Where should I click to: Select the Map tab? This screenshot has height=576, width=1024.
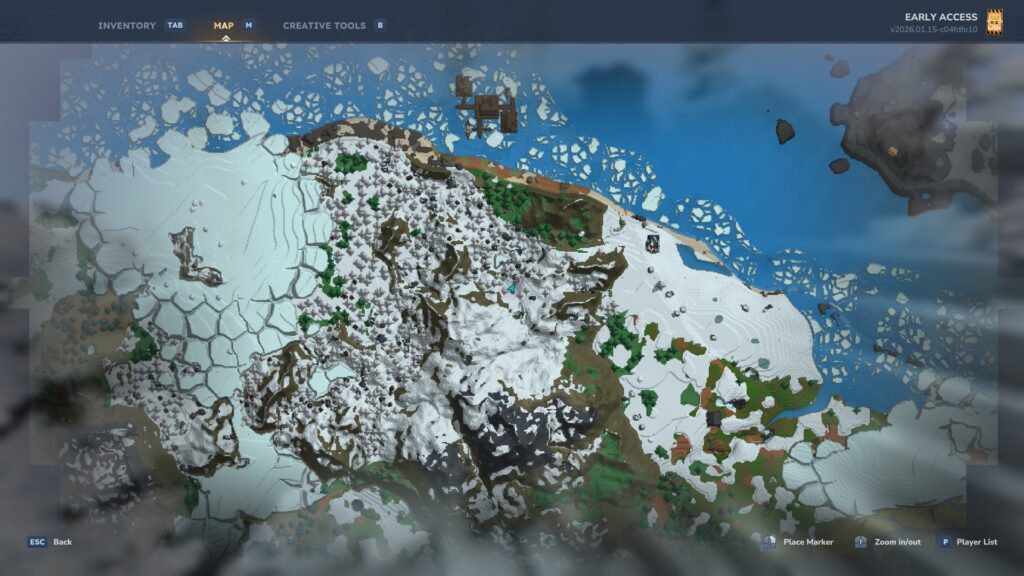pyautogui.click(x=223, y=25)
